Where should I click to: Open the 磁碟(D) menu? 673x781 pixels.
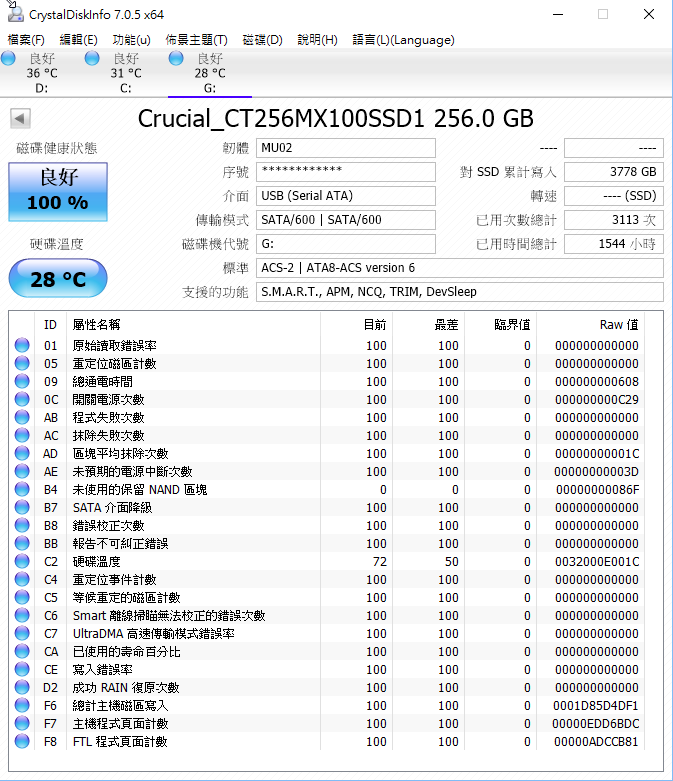coord(262,40)
